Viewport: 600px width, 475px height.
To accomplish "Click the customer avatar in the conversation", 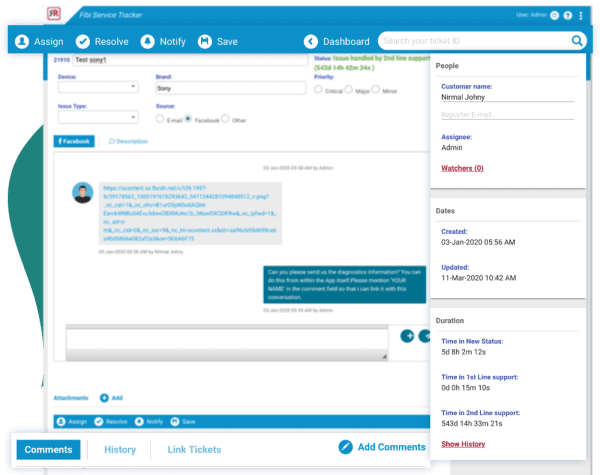I will (83, 193).
